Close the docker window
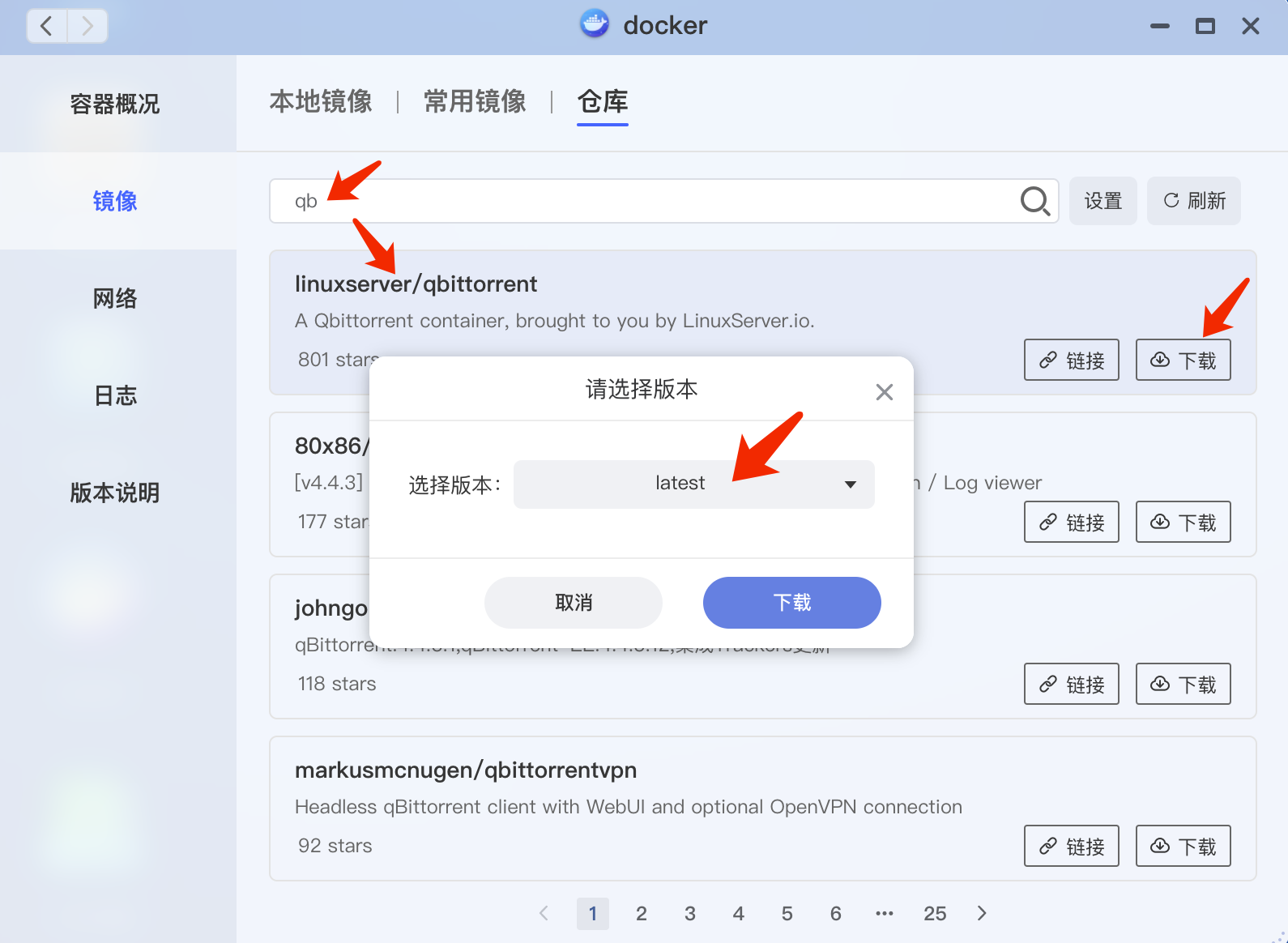The width and height of the screenshot is (1288, 943). click(x=1251, y=26)
